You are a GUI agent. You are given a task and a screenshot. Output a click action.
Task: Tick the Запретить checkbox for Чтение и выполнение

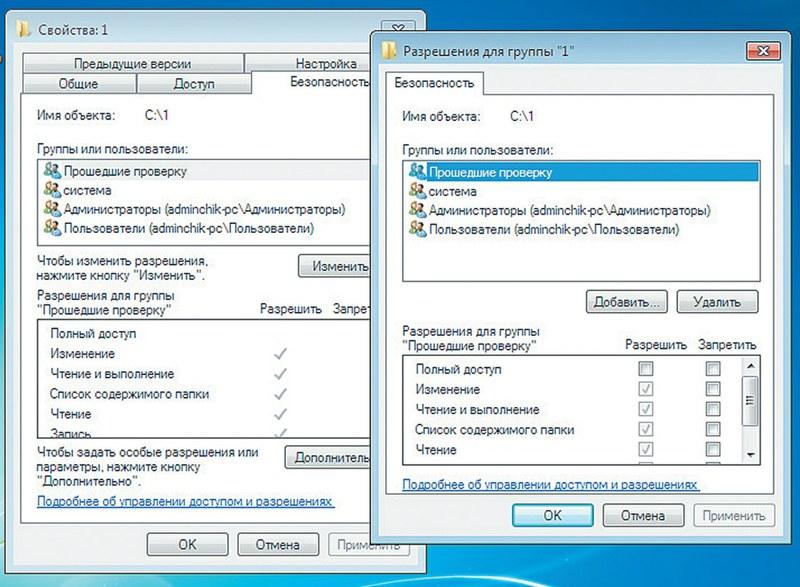tap(712, 409)
